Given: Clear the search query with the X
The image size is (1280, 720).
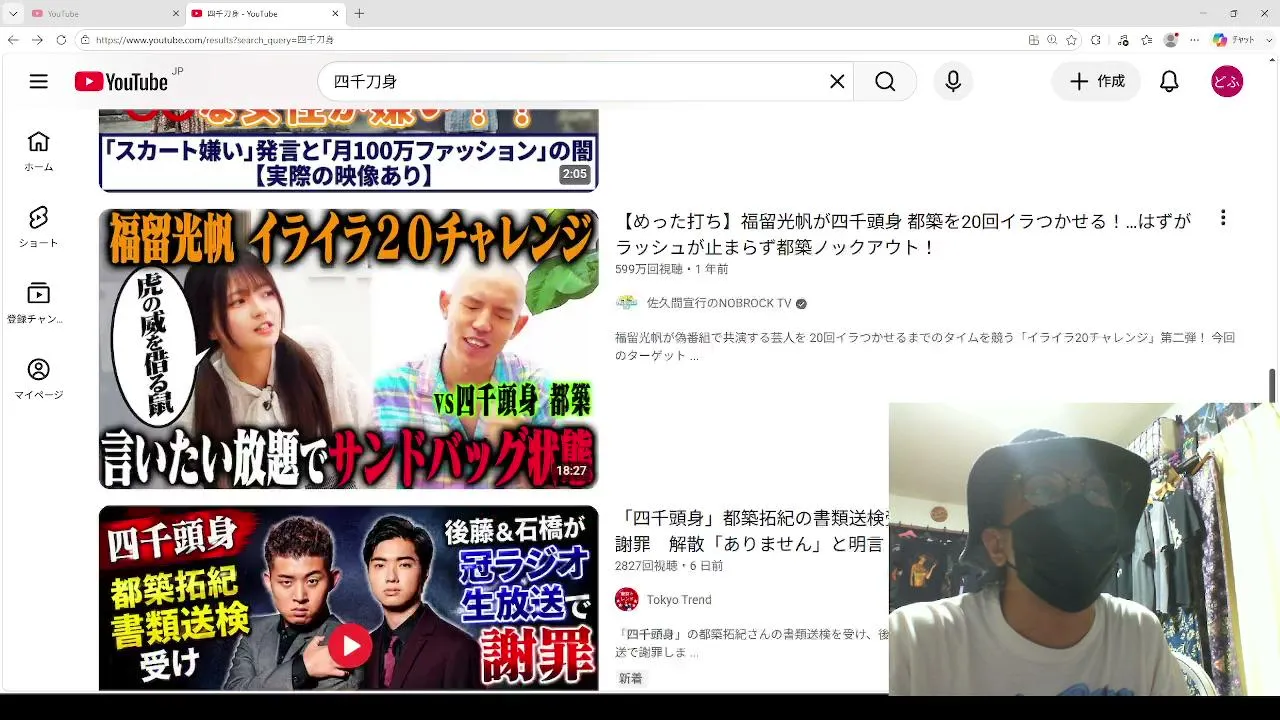Looking at the screenshot, I should coord(837,82).
